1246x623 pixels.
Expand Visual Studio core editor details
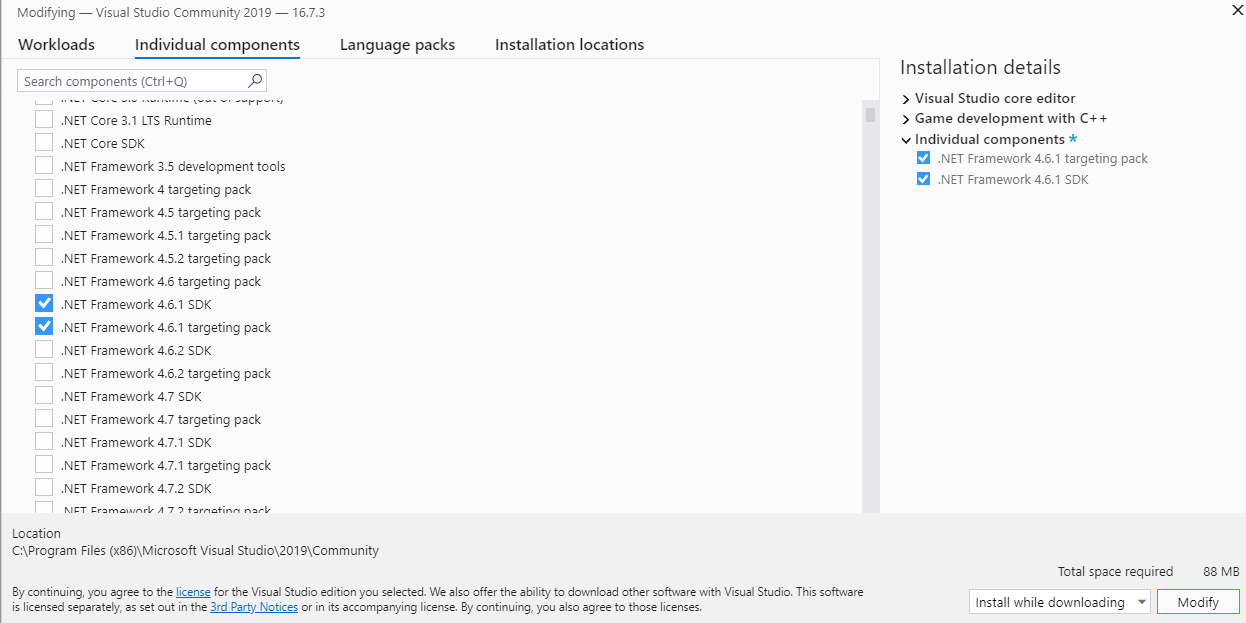(x=906, y=99)
